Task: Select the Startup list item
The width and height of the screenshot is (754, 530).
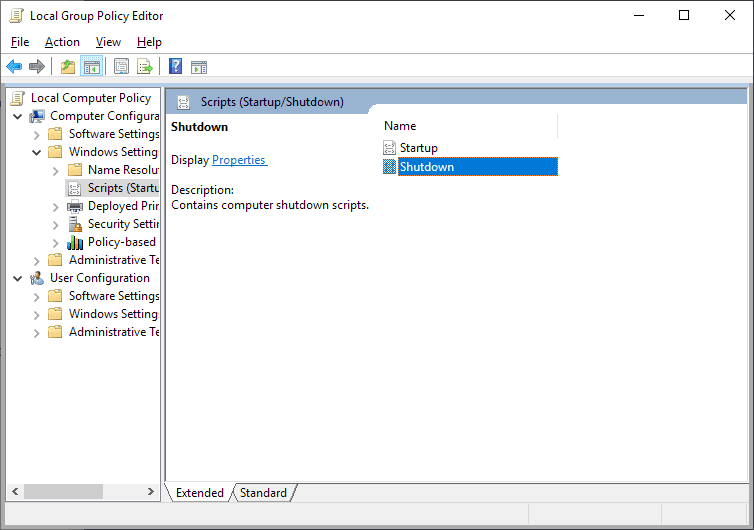Action: [x=418, y=148]
